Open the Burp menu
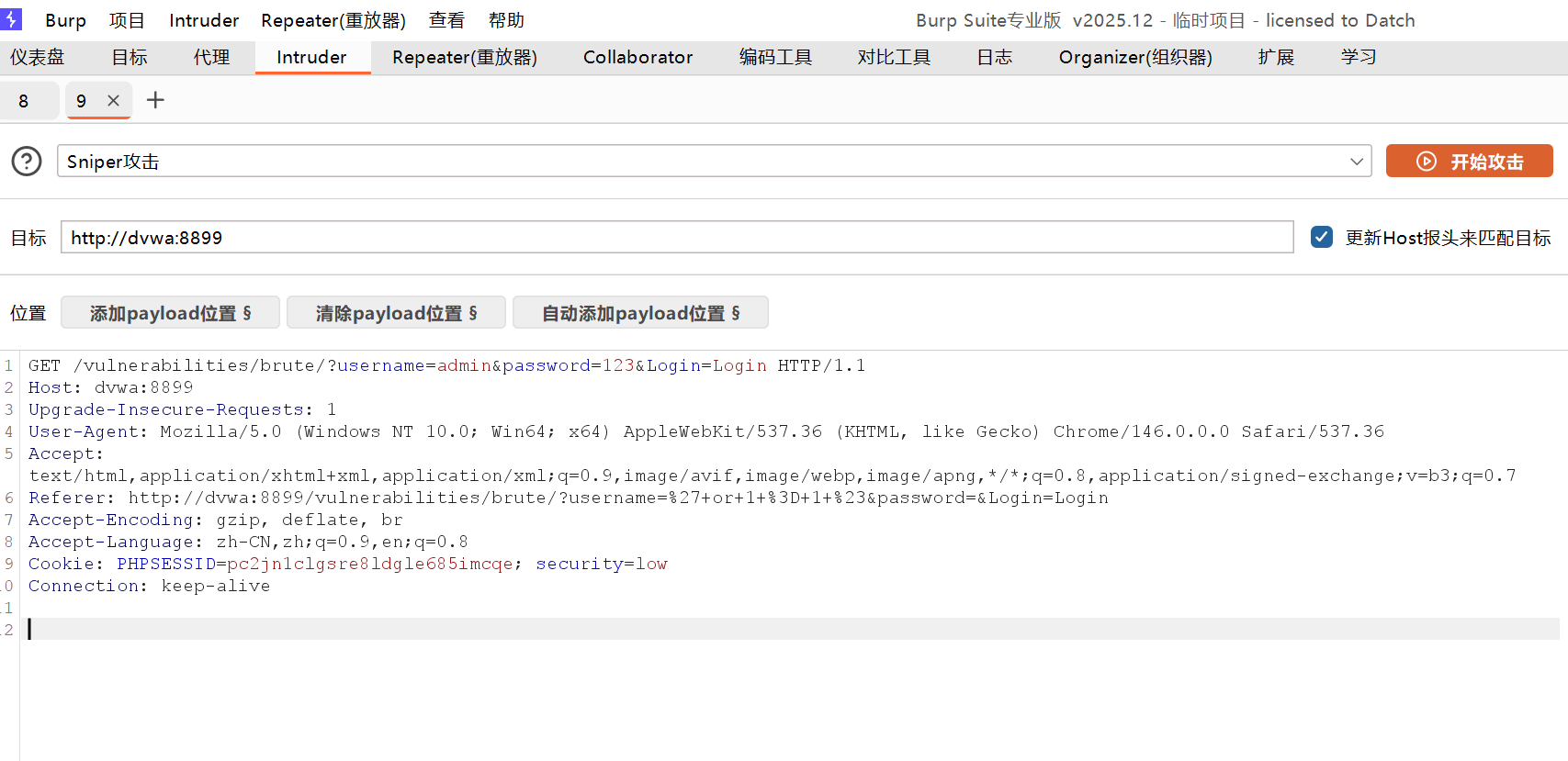Screen dimensions: 1568x761 coord(65,20)
